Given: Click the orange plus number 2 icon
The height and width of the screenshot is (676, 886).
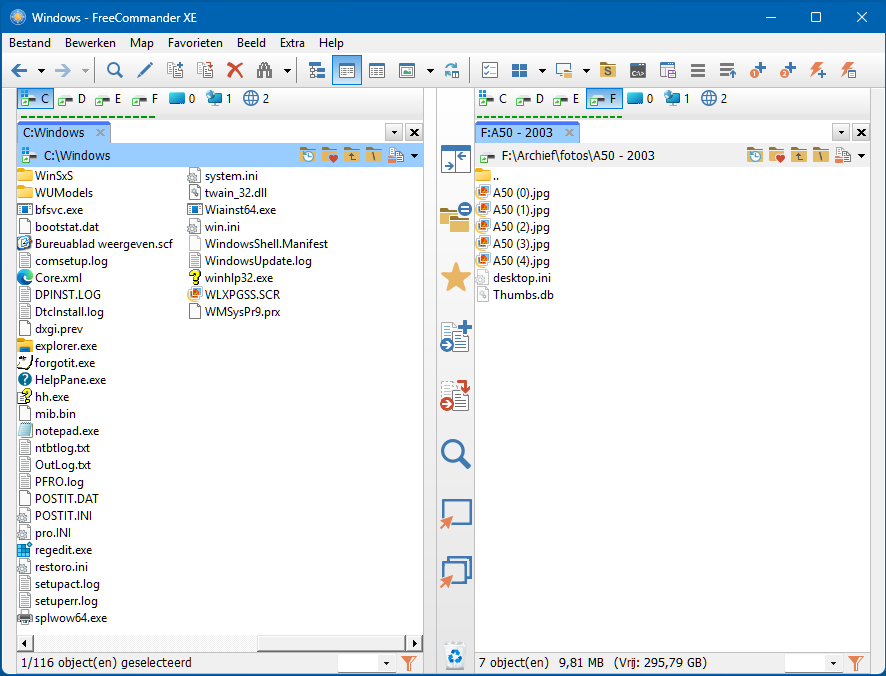Looking at the screenshot, I should click(788, 71).
